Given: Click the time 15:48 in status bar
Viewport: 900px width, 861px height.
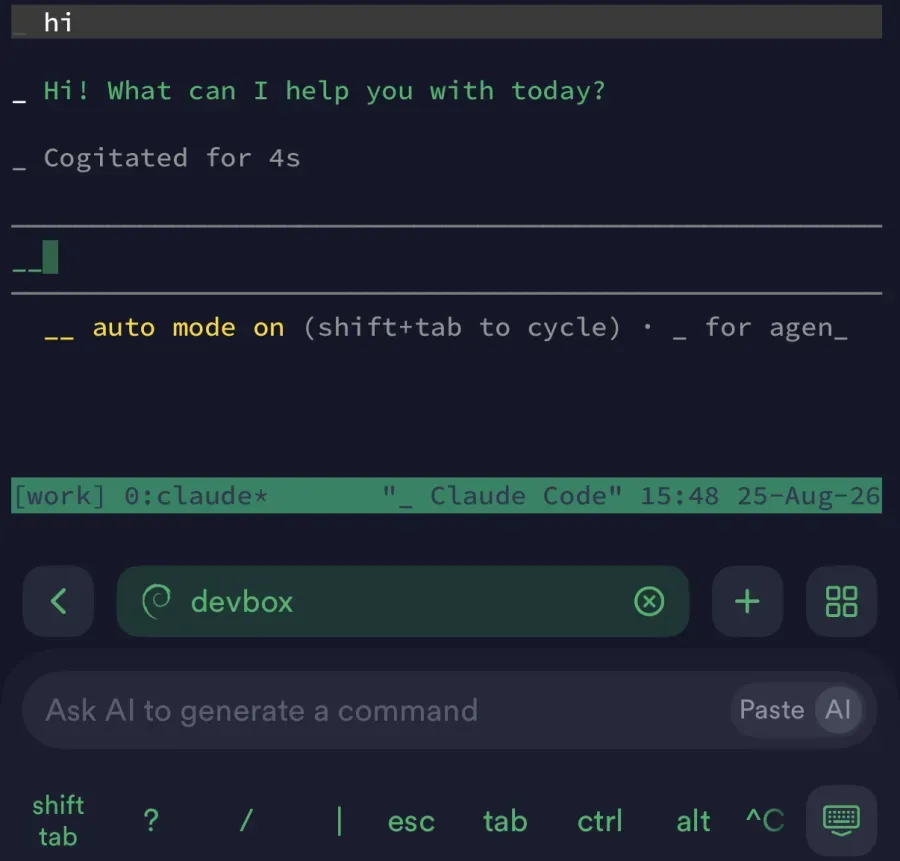Looking at the screenshot, I should tap(680, 495).
